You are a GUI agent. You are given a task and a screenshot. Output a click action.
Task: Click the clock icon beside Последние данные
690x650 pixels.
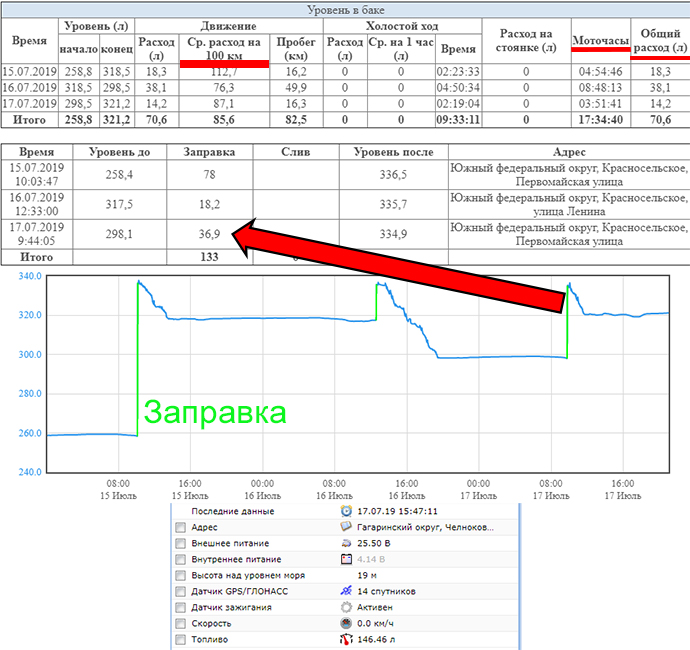(x=346, y=511)
